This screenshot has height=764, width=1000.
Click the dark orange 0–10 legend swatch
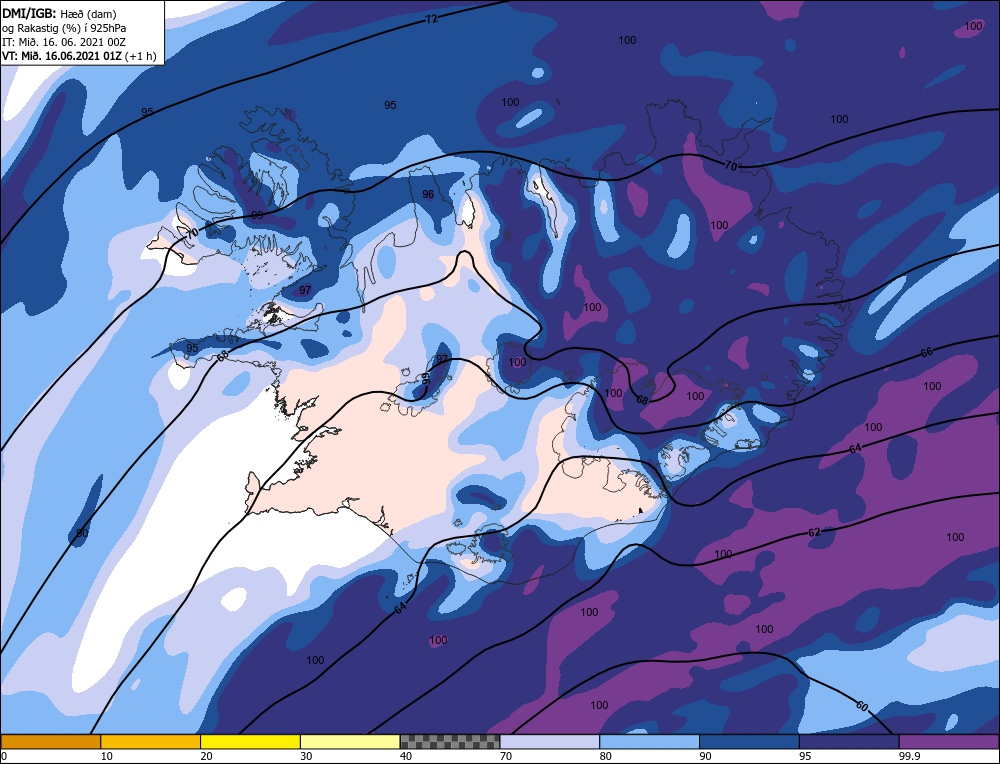(50, 741)
